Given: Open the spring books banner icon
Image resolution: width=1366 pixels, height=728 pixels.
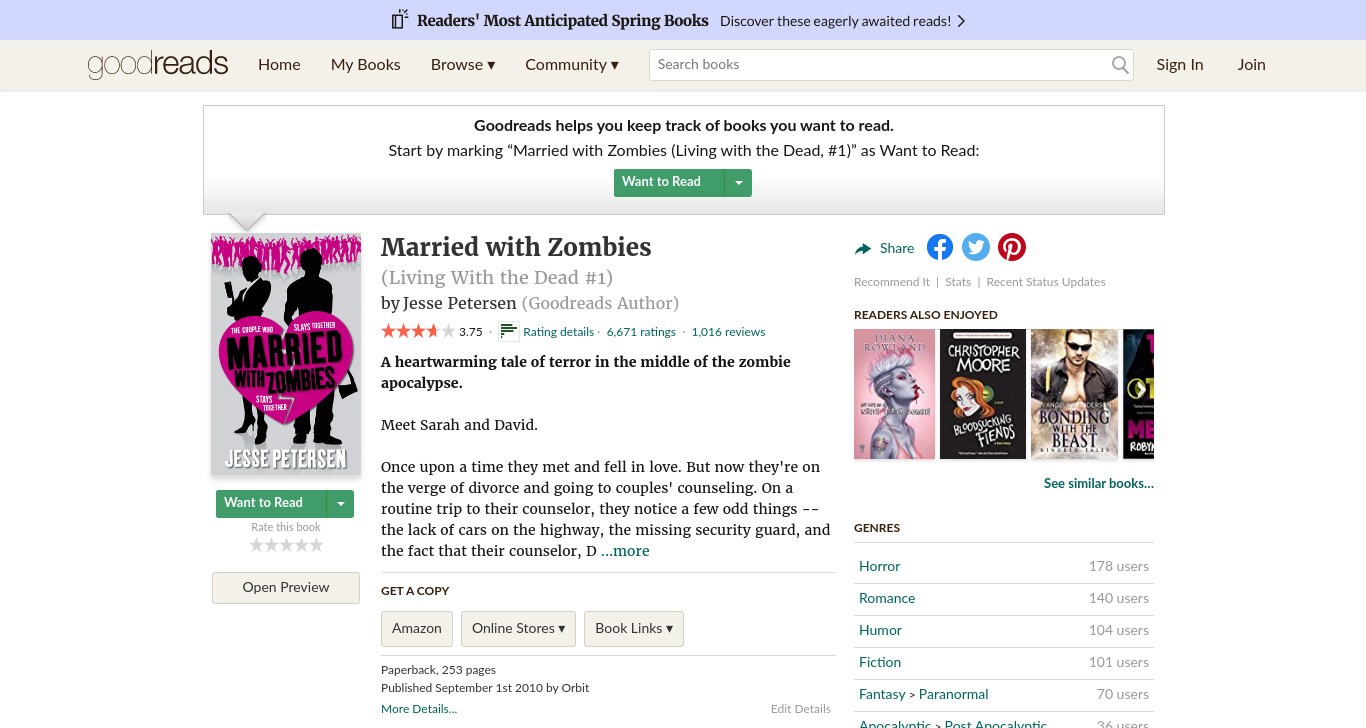Looking at the screenshot, I should pyautogui.click(x=400, y=20).
